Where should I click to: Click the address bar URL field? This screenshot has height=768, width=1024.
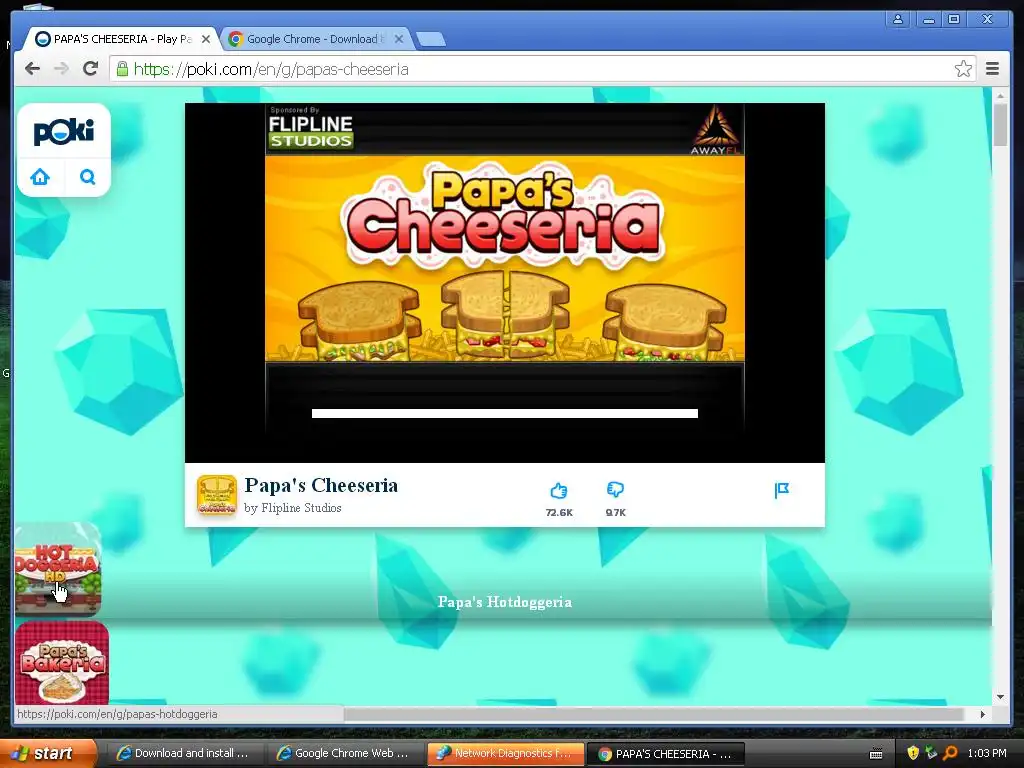[x=542, y=69]
